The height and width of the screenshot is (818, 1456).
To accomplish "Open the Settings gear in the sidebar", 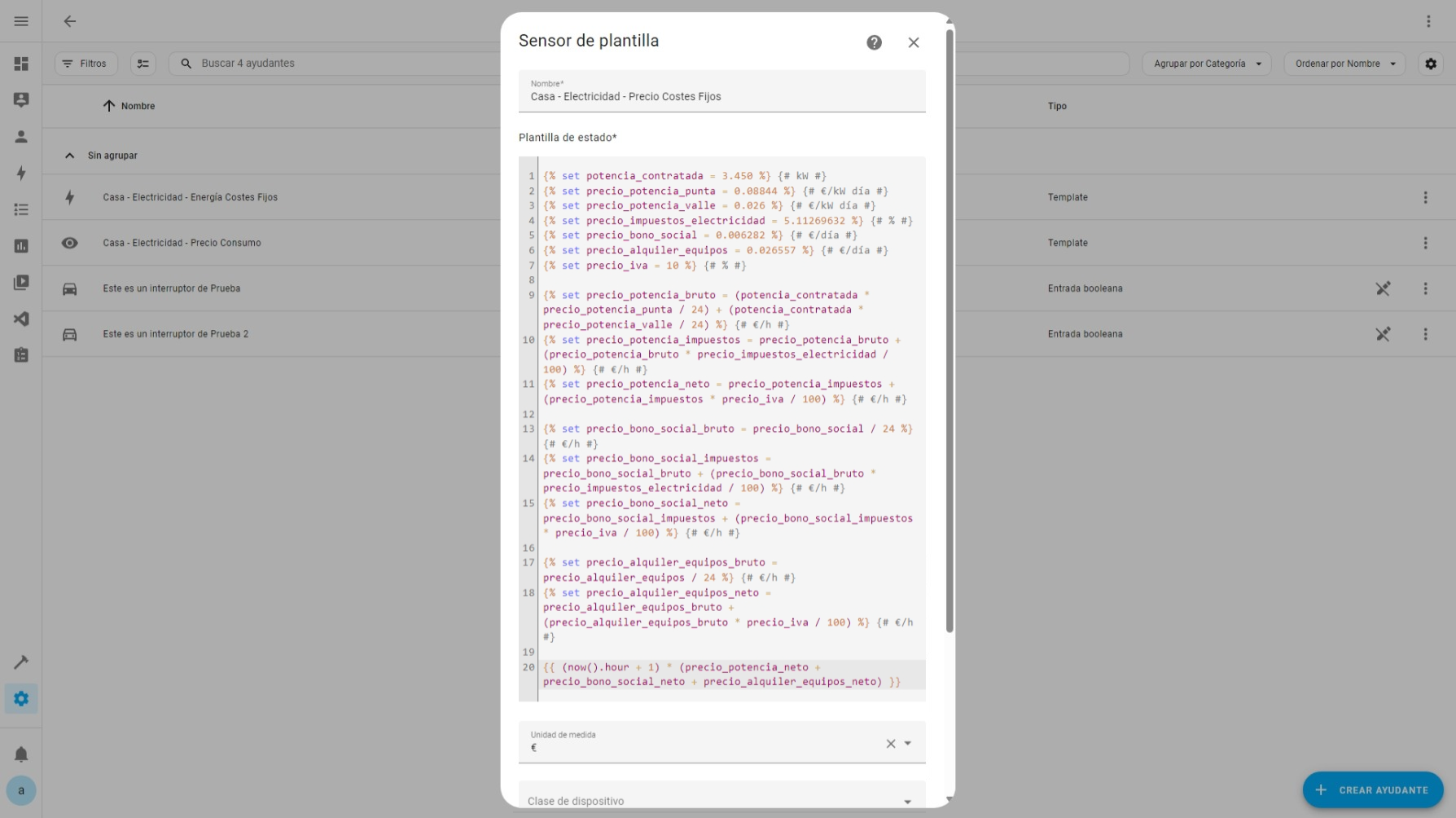I will coord(21,698).
